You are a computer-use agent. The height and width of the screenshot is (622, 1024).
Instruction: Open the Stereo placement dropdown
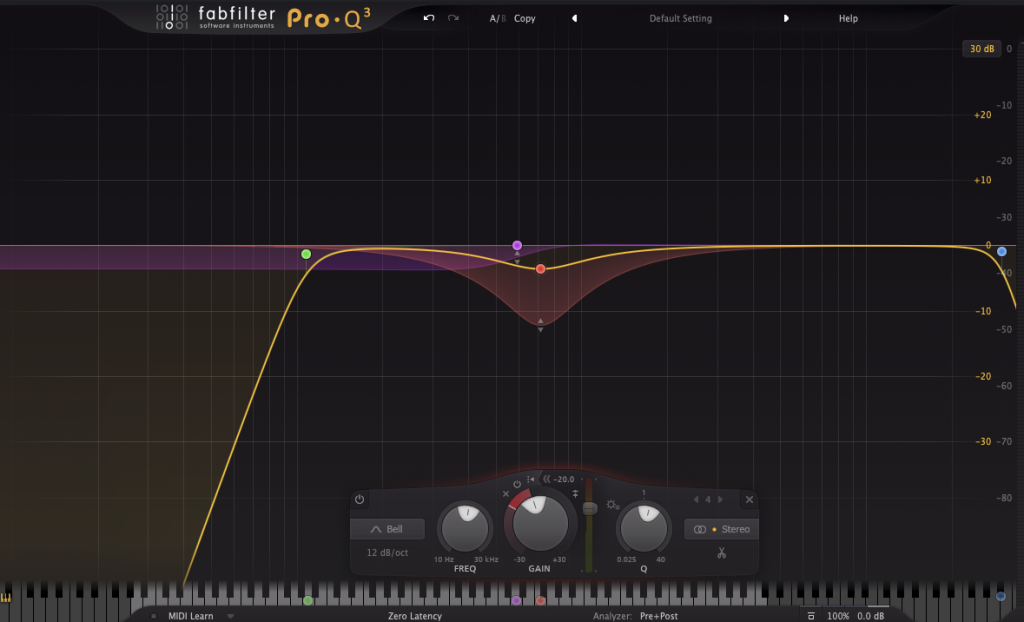click(x=722, y=529)
